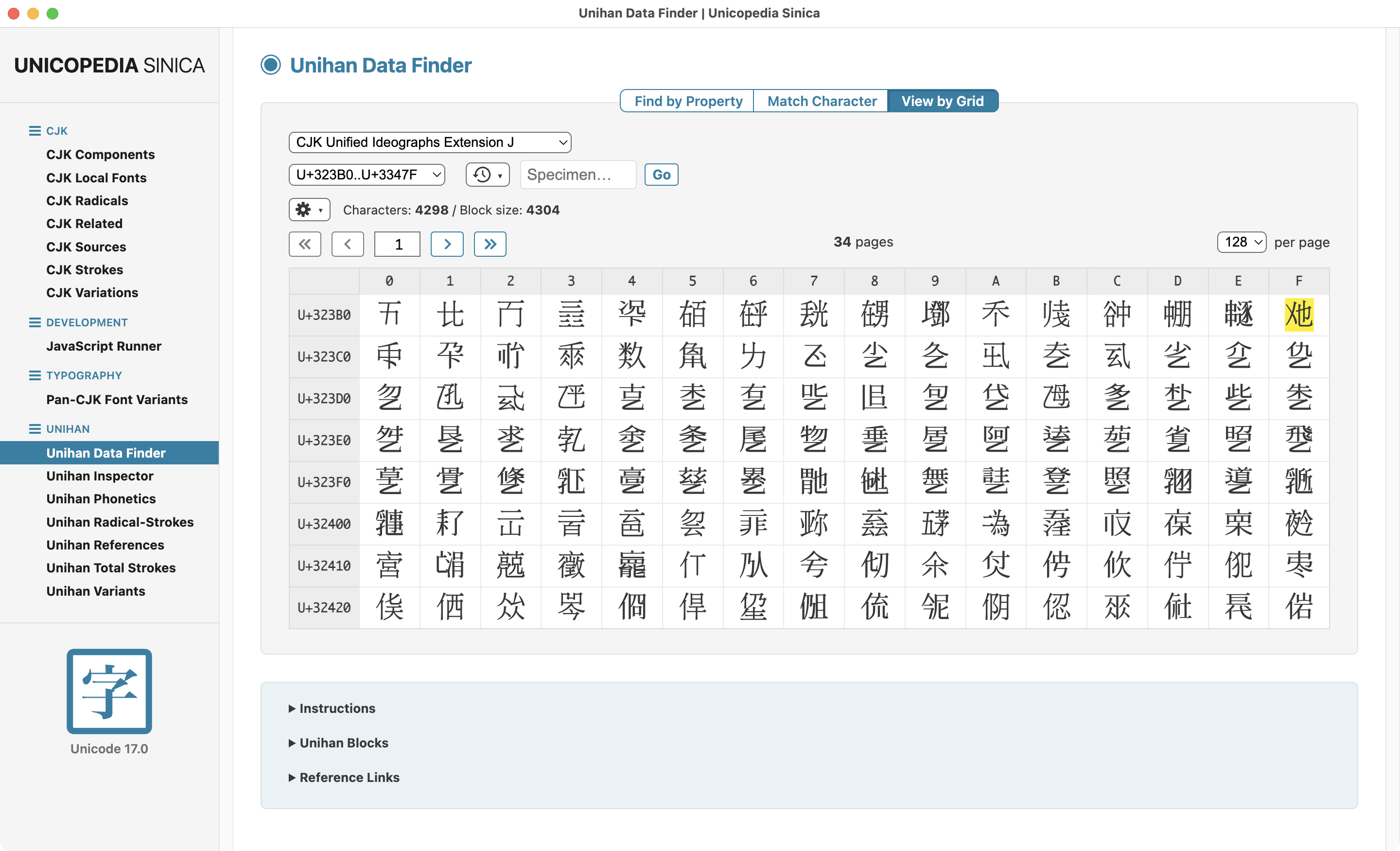Viewport: 1400px width, 851px height.
Task: Go to the first page of the grid
Action: (304, 244)
